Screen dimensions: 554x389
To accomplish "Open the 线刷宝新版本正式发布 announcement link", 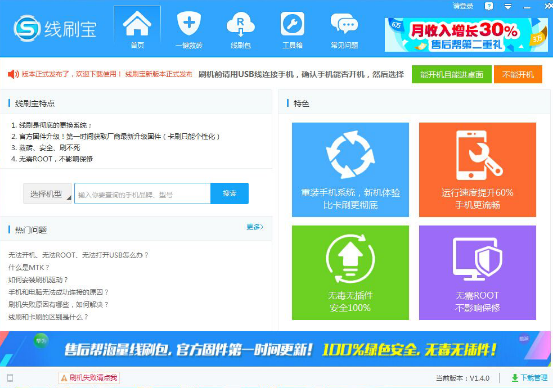I will point(159,74).
